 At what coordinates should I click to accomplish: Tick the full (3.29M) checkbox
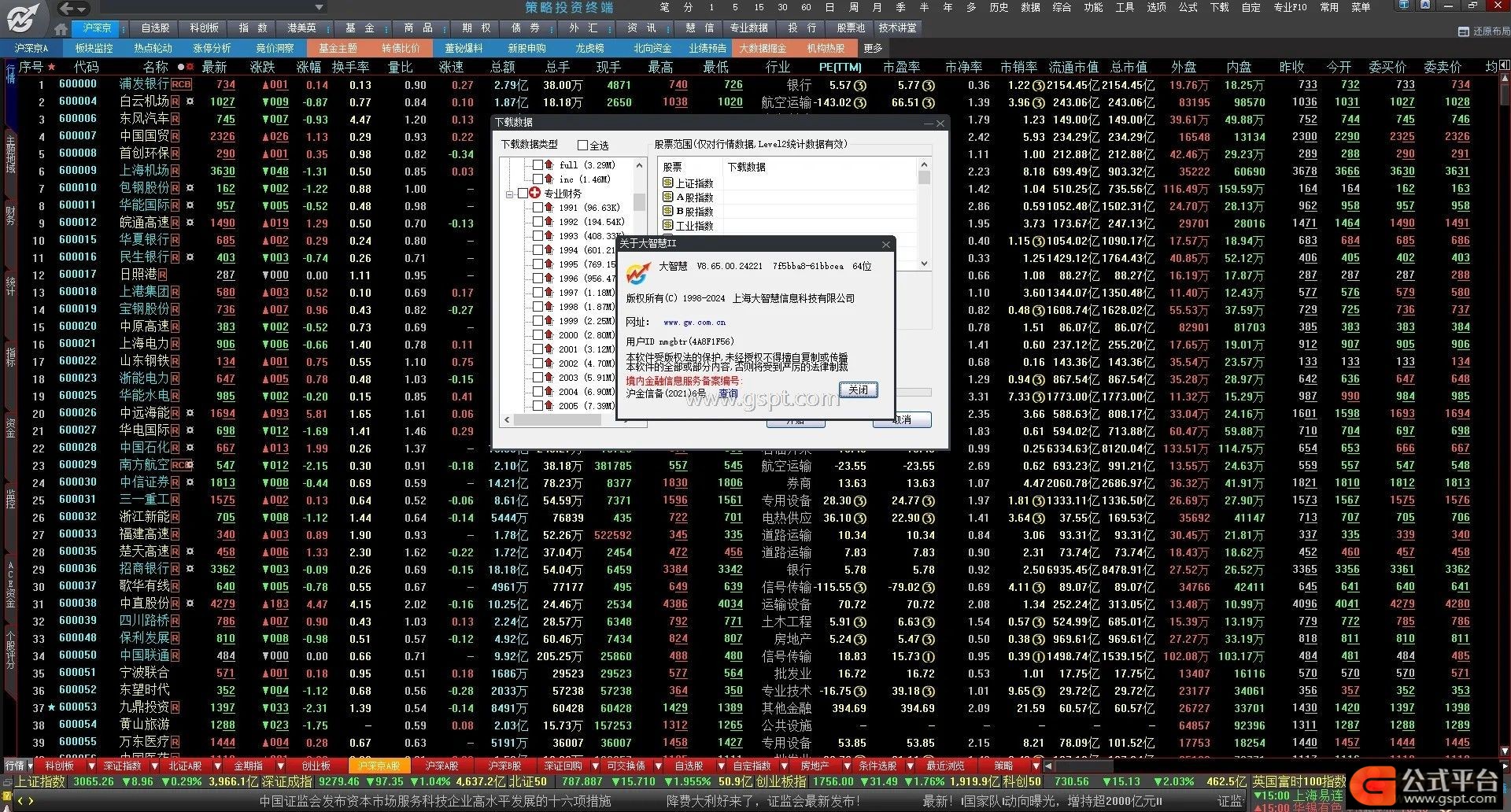point(538,165)
